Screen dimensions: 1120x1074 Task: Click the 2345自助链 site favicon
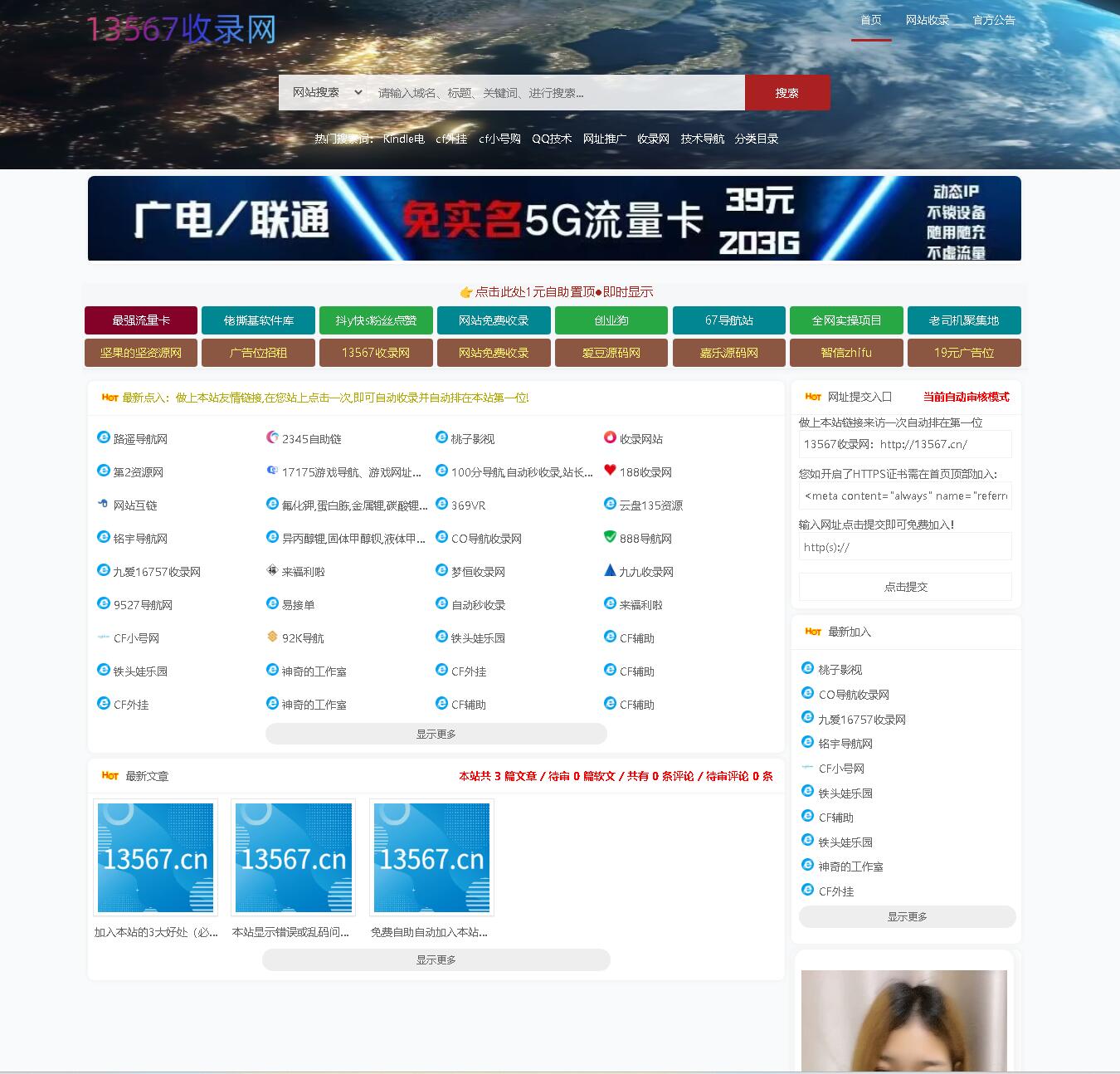click(x=272, y=437)
